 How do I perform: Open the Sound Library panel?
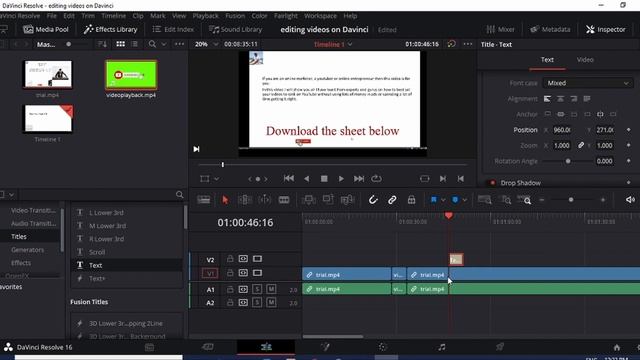pos(235,29)
